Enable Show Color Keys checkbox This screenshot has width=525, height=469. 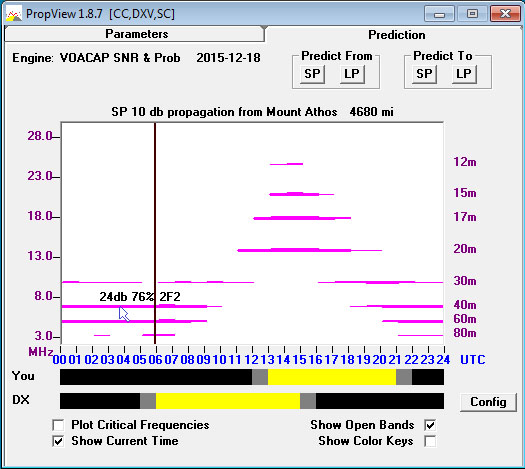pyautogui.click(x=430, y=441)
